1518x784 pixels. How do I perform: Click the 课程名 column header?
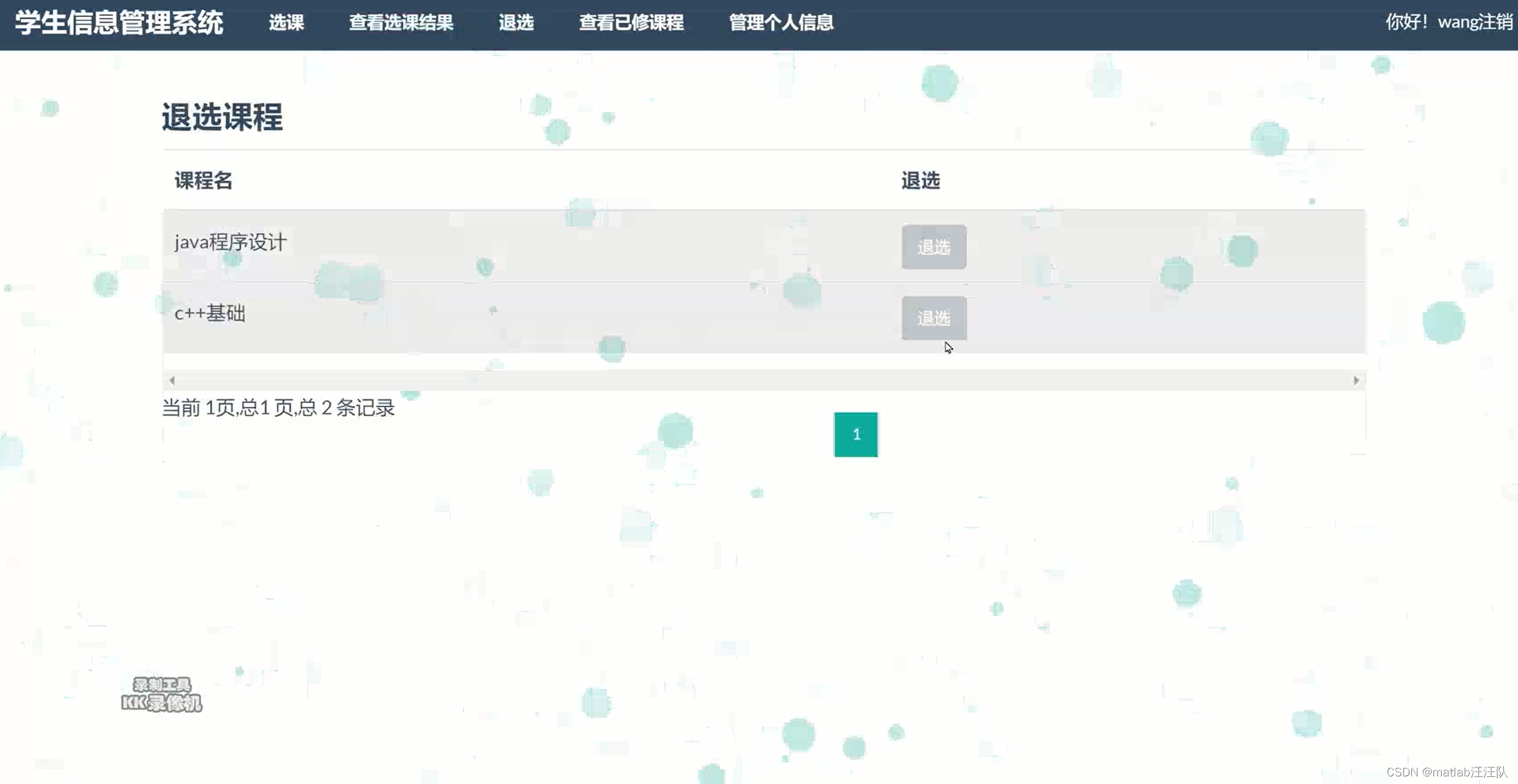203,181
